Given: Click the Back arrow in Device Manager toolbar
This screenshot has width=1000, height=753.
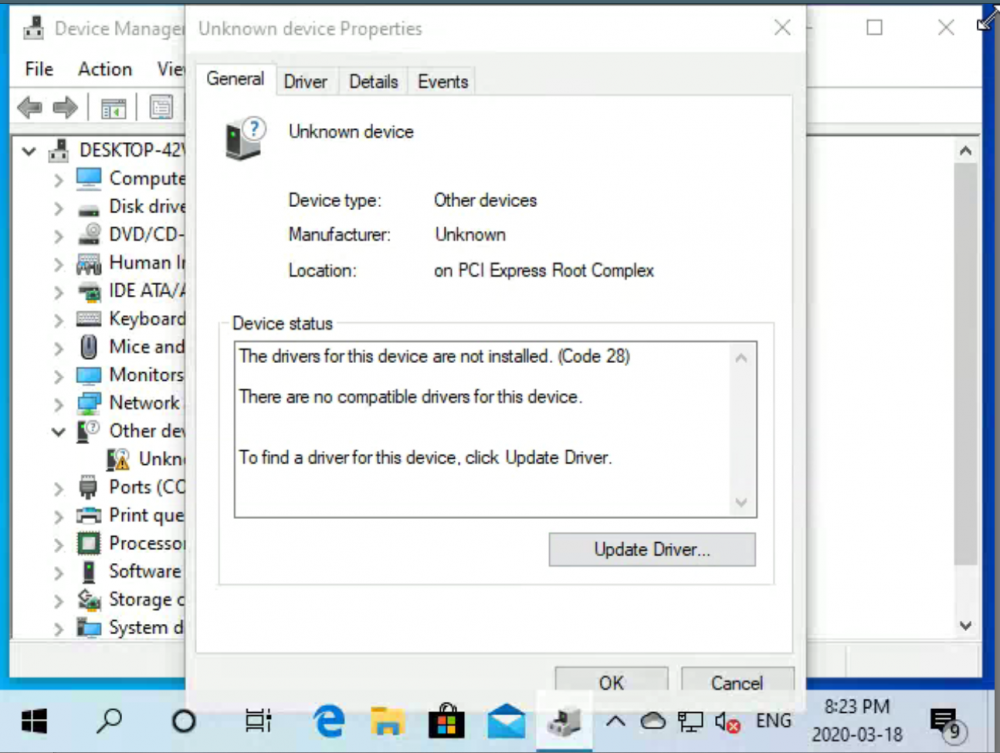Looking at the screenshot, I should (29, 107).
